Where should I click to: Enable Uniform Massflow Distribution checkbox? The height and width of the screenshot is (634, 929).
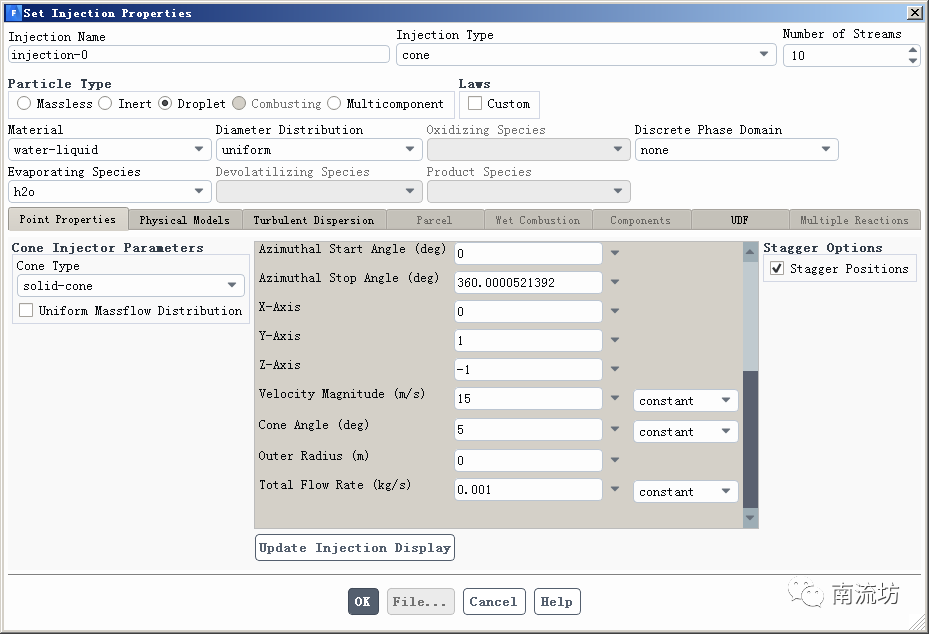[26, 311]
